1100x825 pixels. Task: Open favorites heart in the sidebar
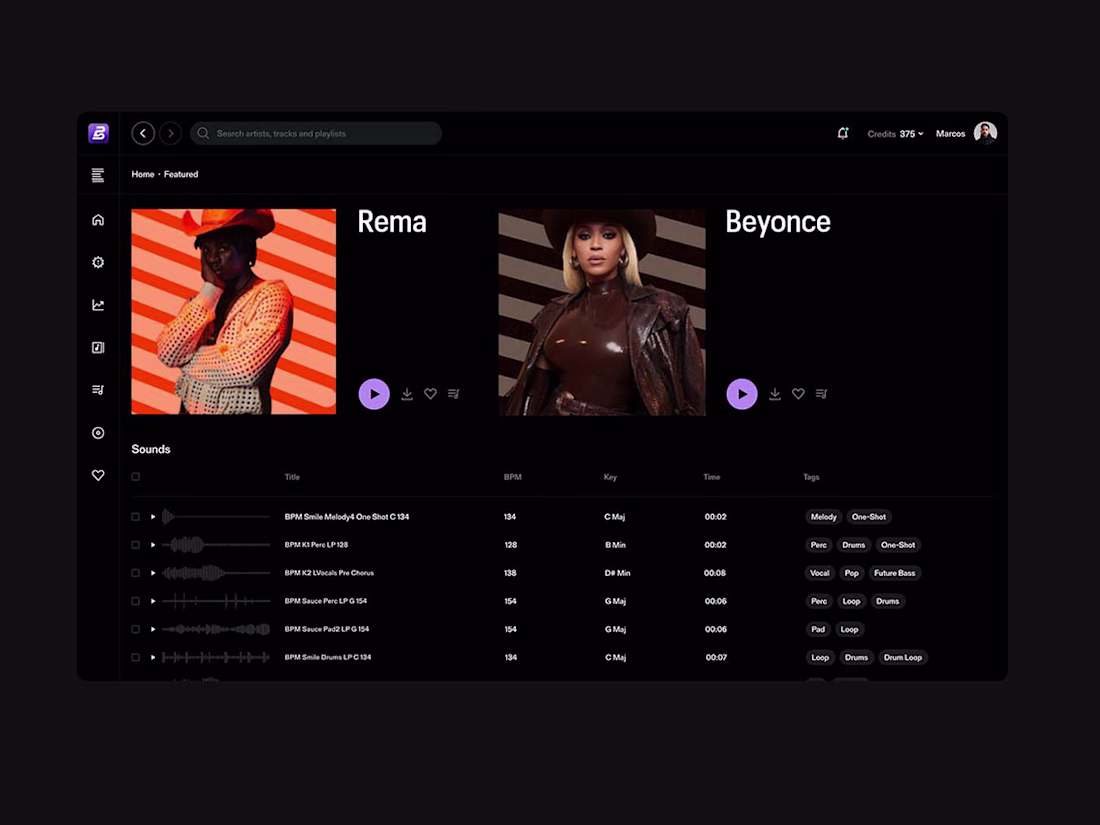(x=98, y=476)
